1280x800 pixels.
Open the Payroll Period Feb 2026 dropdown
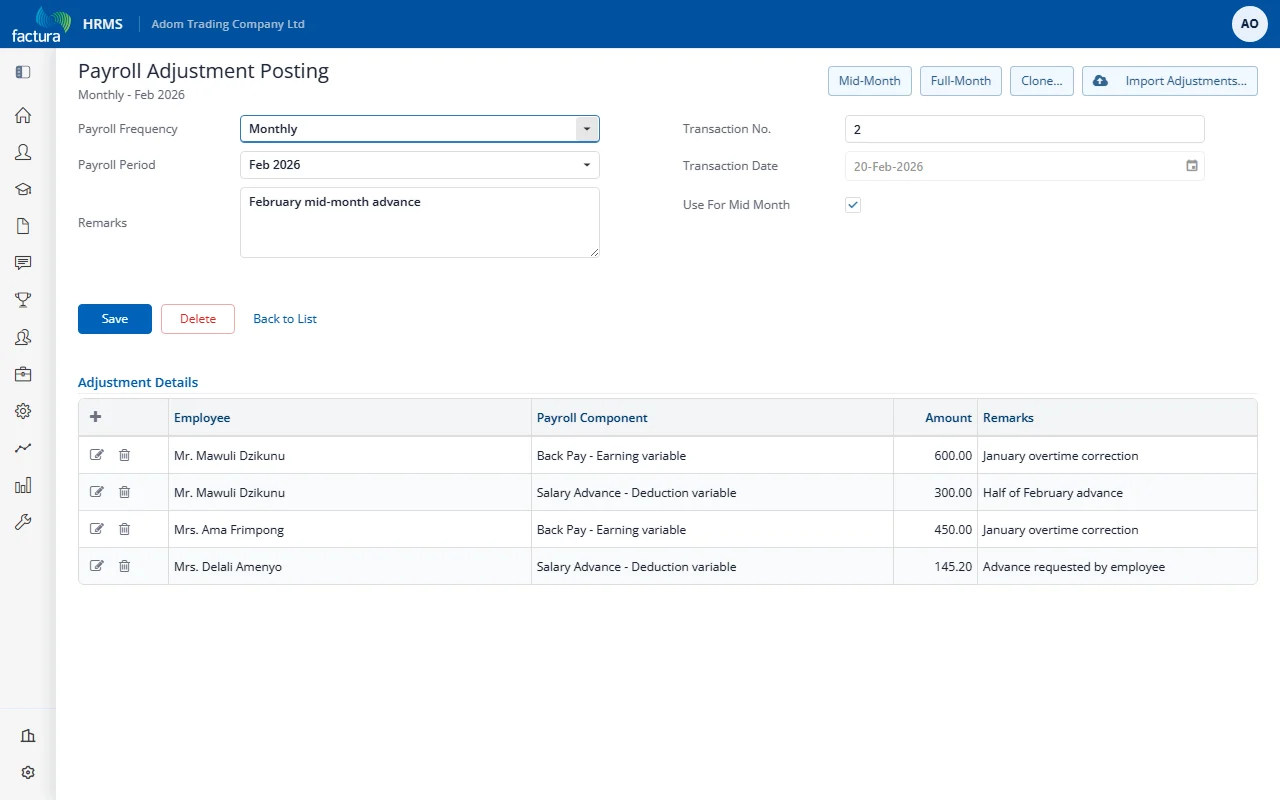[420, 165]
